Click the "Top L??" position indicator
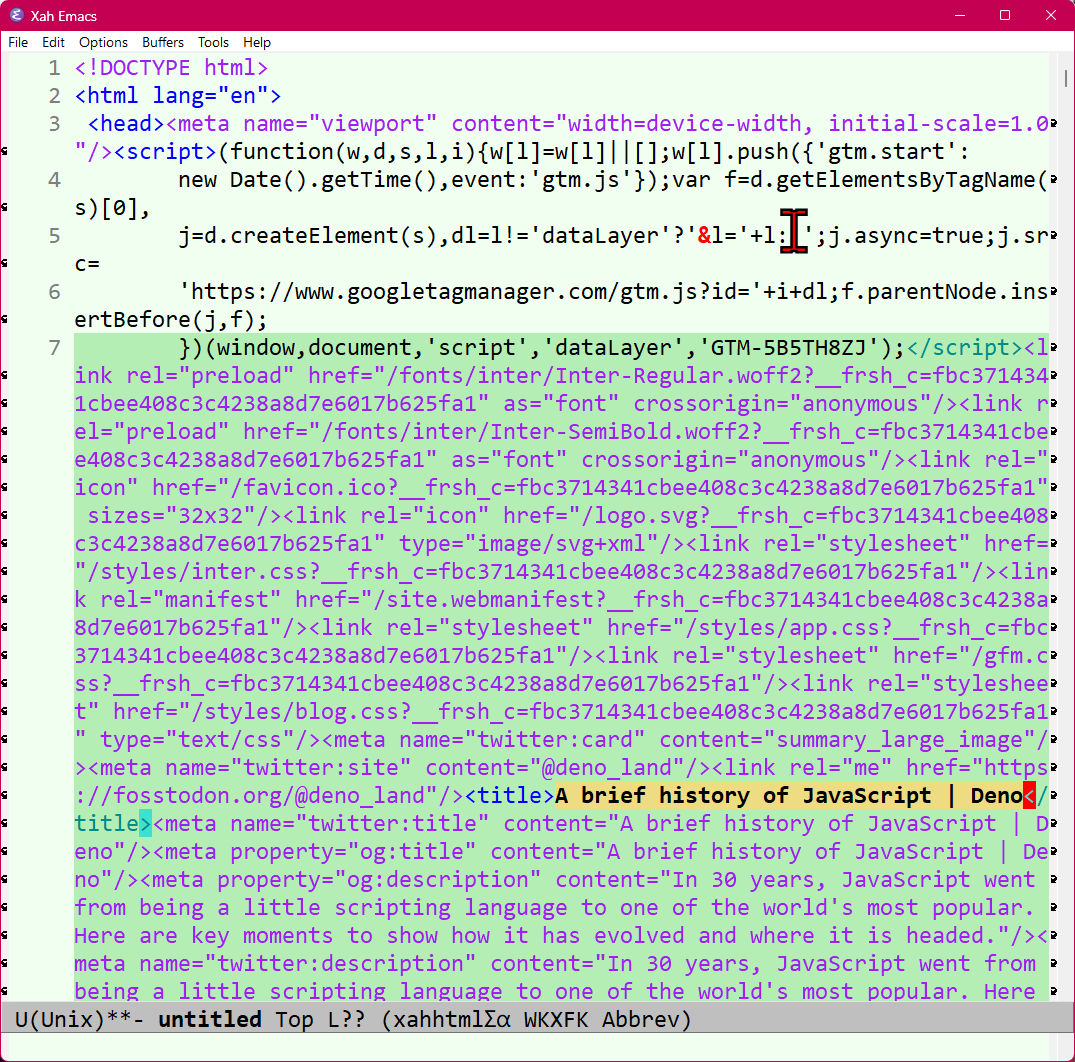The image size is (1075, 1062). click(320, 1019)
